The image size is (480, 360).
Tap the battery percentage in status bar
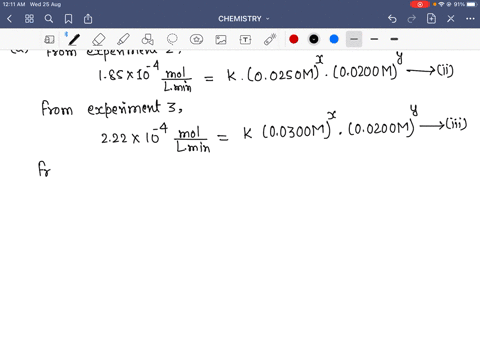[459, 4]
